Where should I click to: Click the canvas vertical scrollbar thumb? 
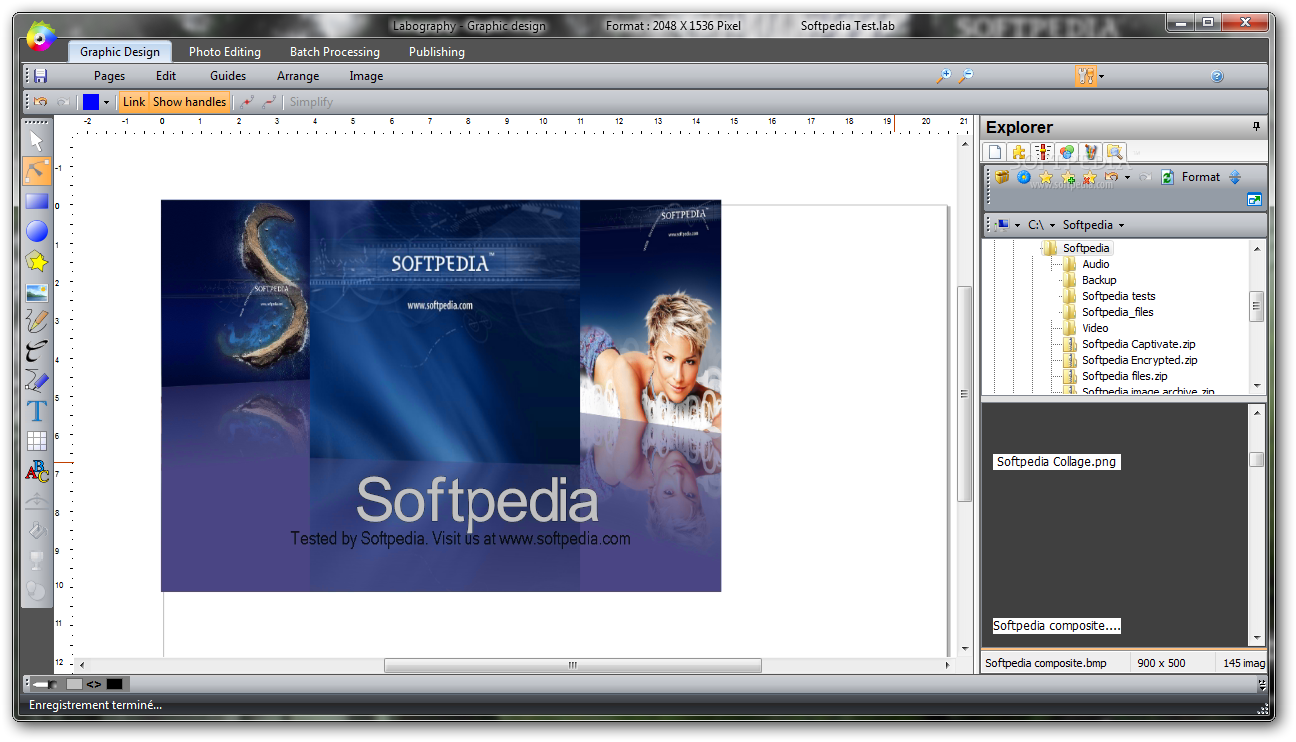[964, 393]
